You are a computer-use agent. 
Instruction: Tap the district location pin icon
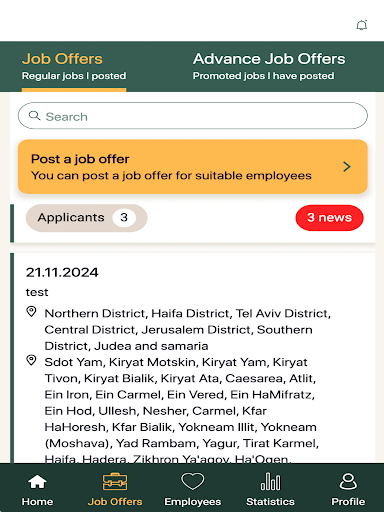(x=31, y=312)
